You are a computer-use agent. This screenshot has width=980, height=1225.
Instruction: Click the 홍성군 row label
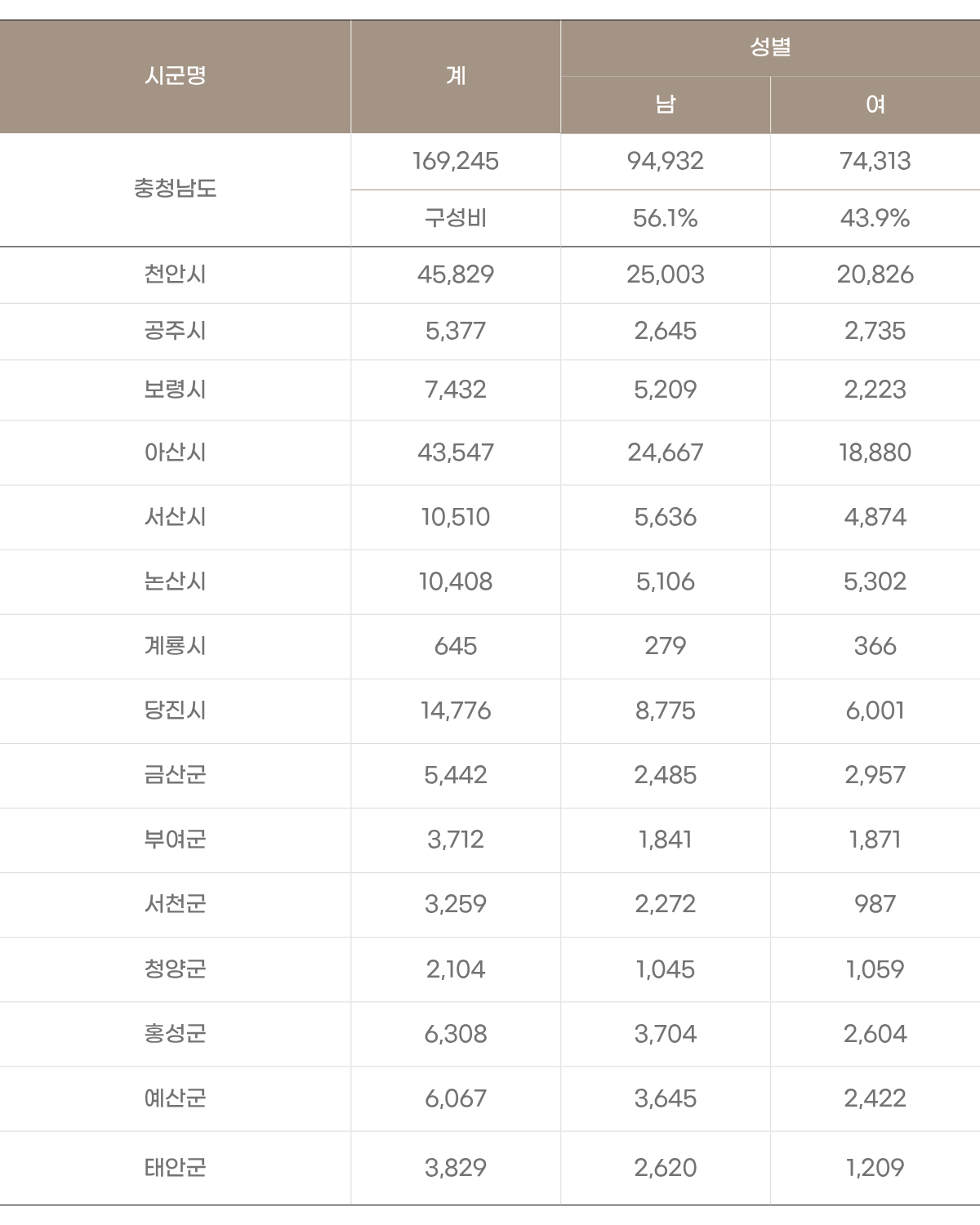pyautogui.click(x=175, y=1034)
